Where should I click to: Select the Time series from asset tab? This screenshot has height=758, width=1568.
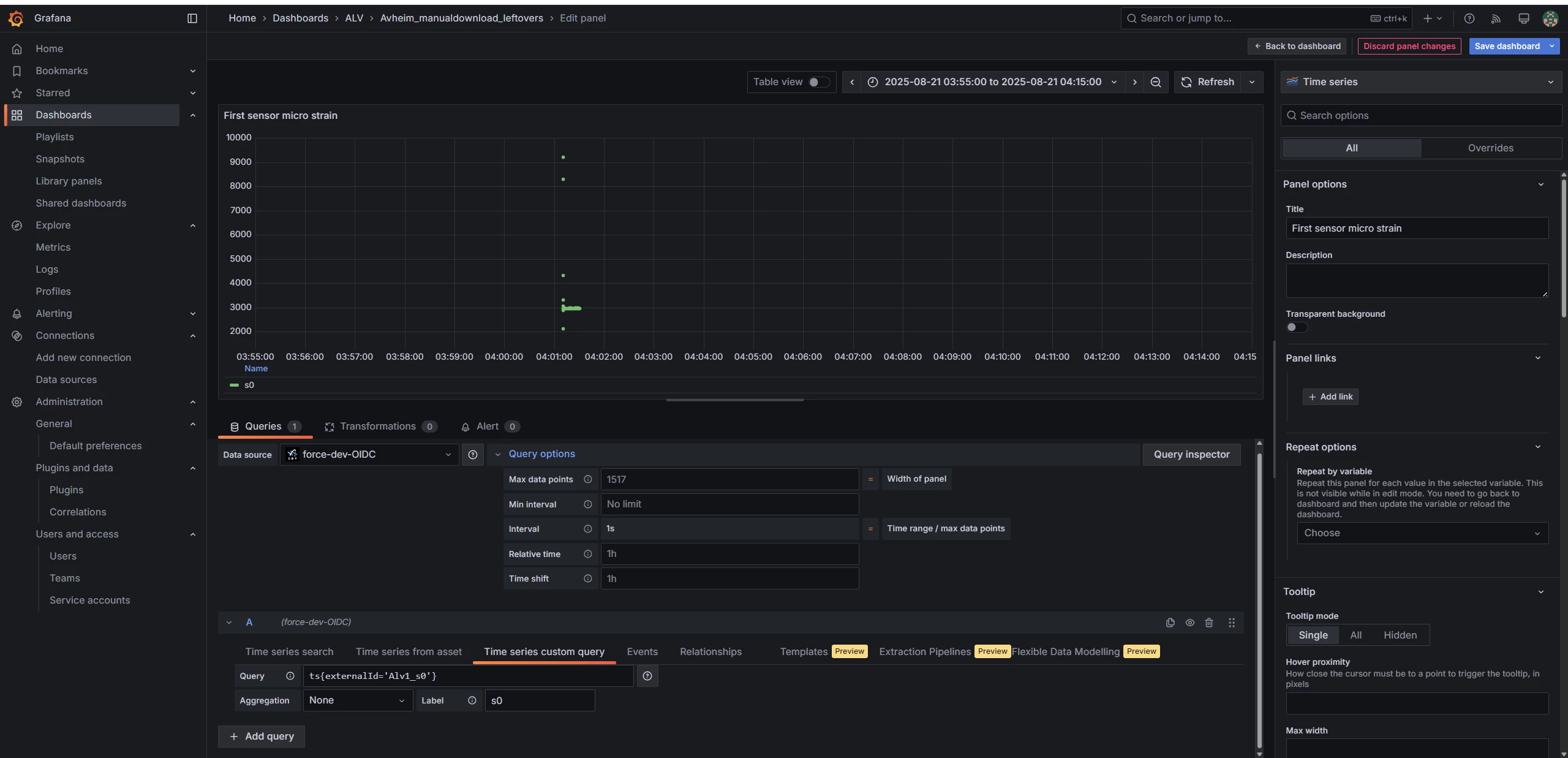(409, 652)
